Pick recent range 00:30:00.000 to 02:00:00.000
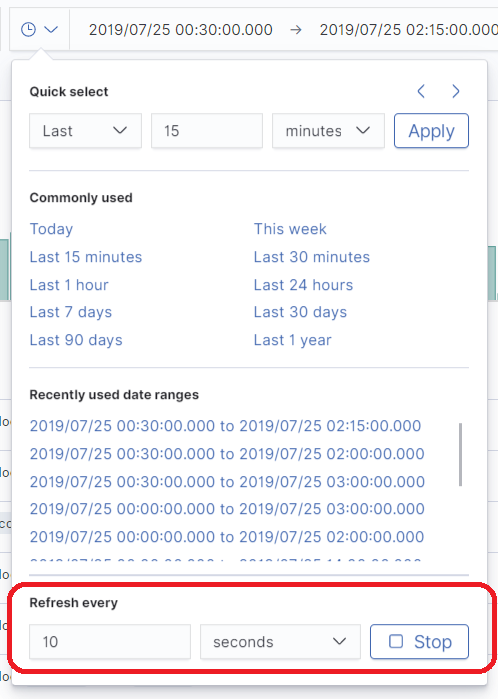Viewport: 498px width, 699px height. [227, 454]
